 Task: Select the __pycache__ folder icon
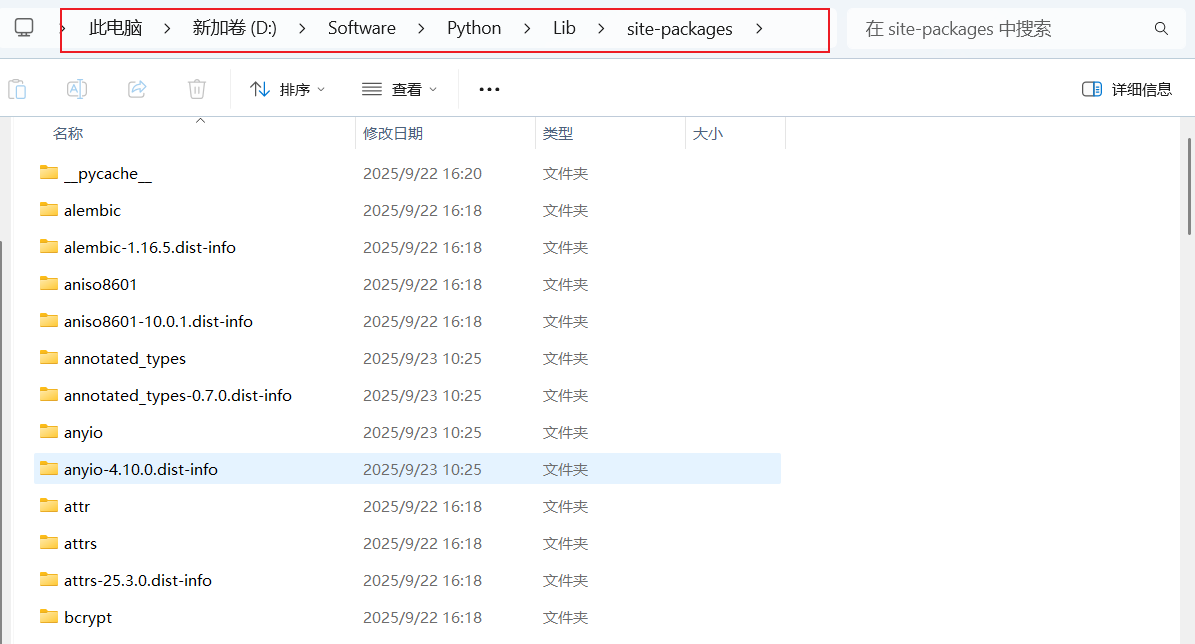click(49, 173)
